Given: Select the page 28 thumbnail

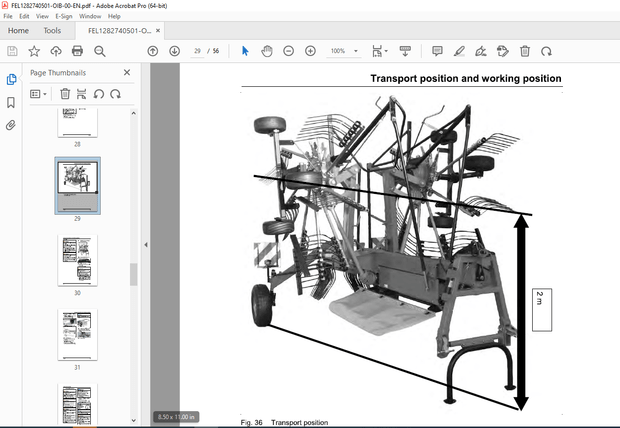Looking at the screenshot, I should point(78,123).
